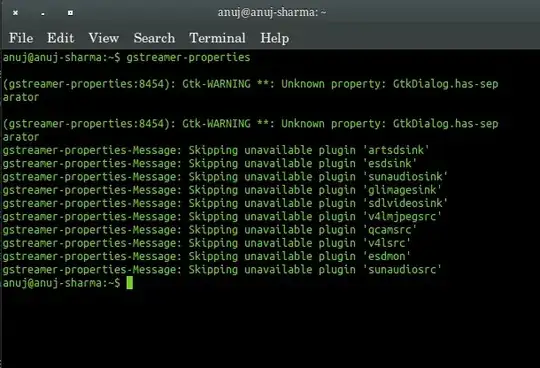Maximize the terminal window

(x=70, y=13)
